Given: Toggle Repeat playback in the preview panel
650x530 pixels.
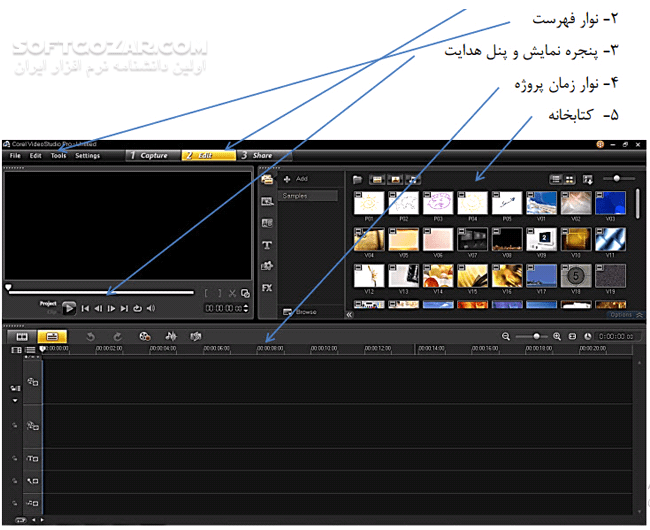Looking at the screenshot, I should click(137, 308).
